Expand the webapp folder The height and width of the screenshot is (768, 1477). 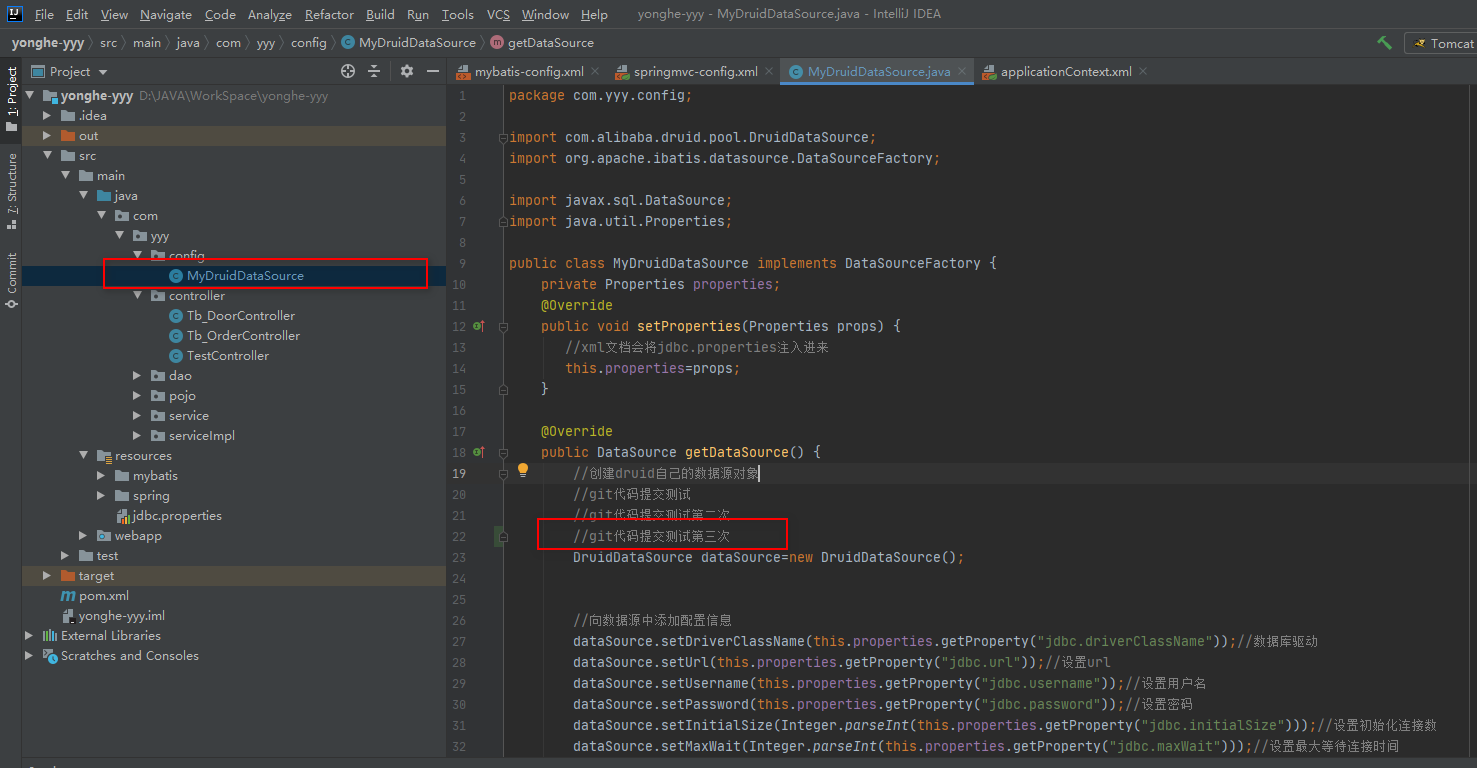83,536
